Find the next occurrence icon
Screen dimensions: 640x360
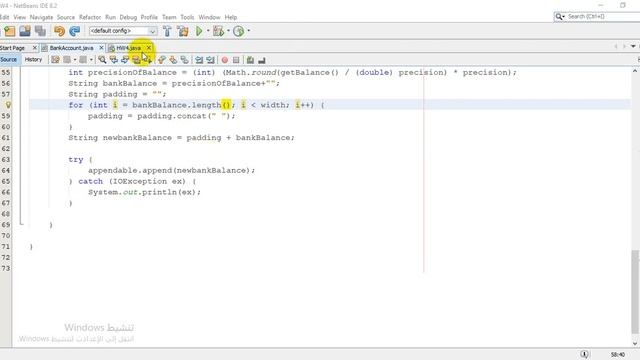125,60
